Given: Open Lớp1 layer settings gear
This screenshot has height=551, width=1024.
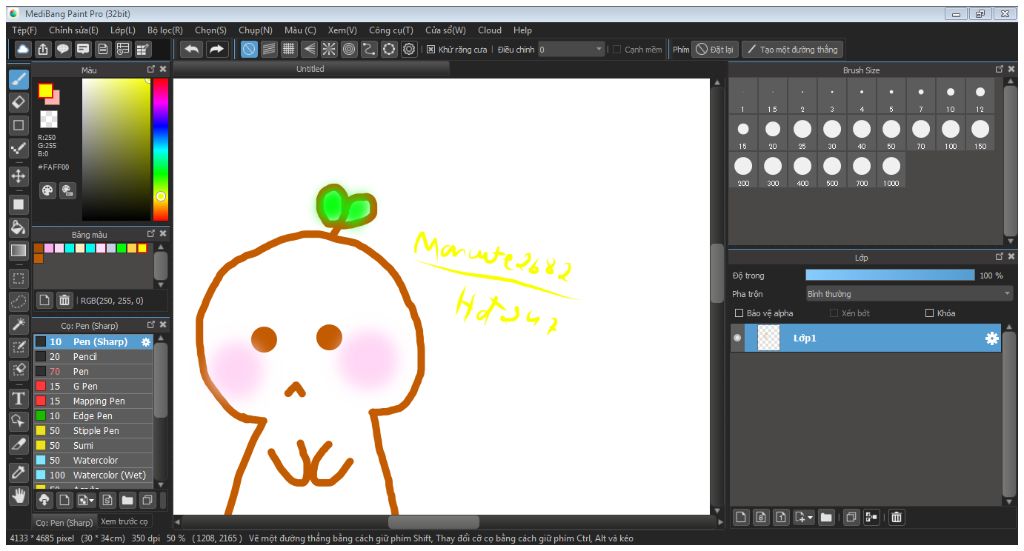Looking at the screenshot, I should (991, 338).
